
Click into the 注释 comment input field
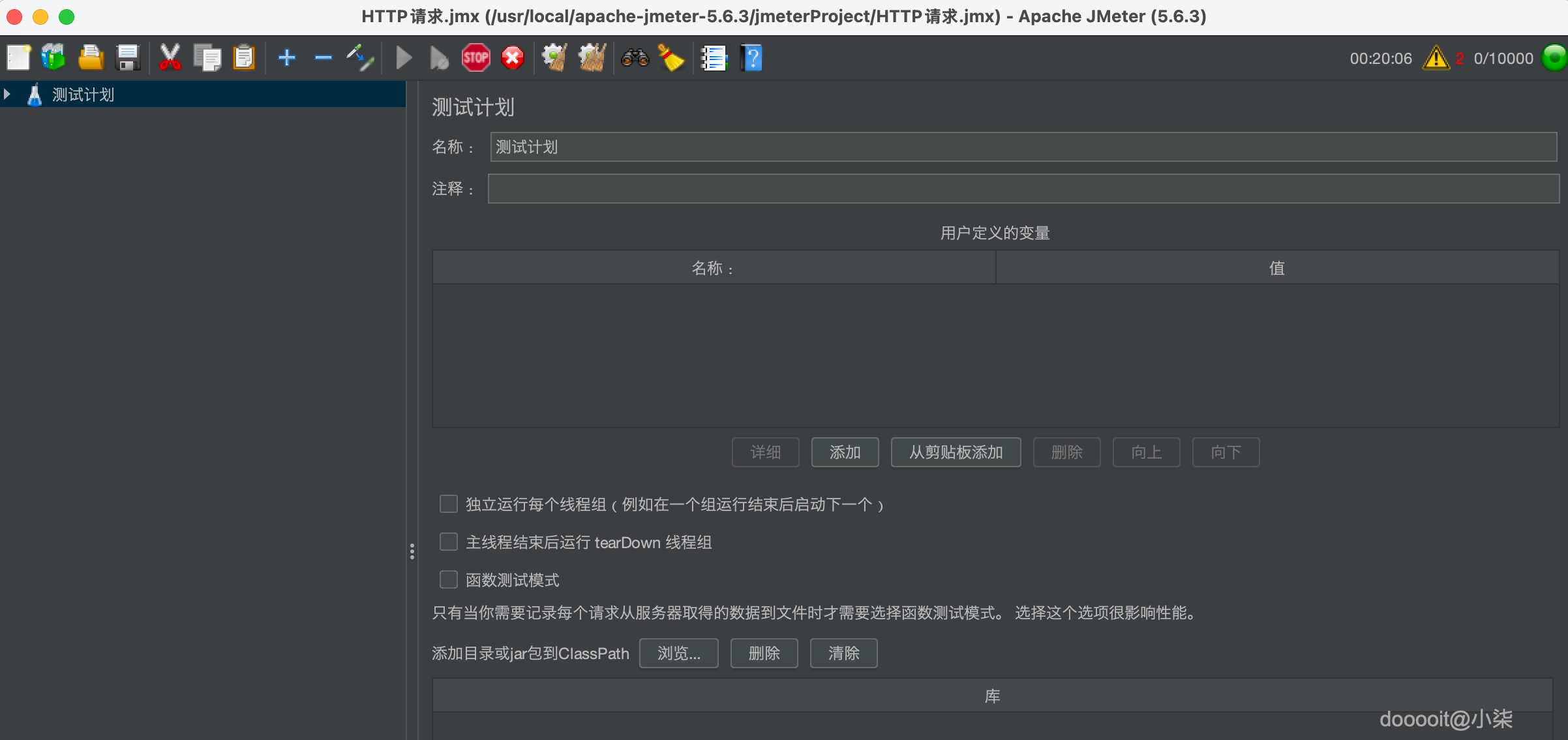(x=913, y=189)
